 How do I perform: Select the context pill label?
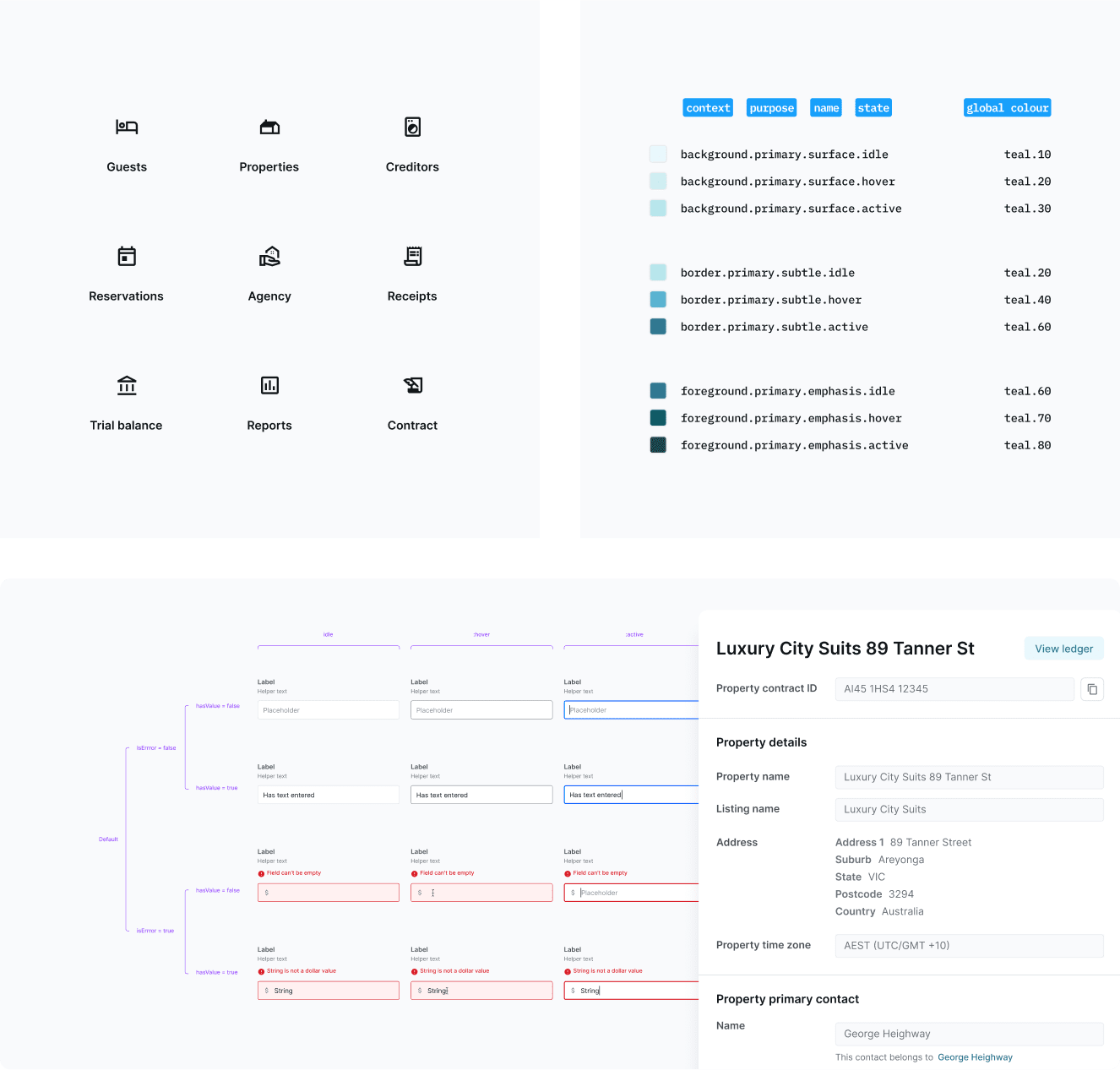point(707,107)
